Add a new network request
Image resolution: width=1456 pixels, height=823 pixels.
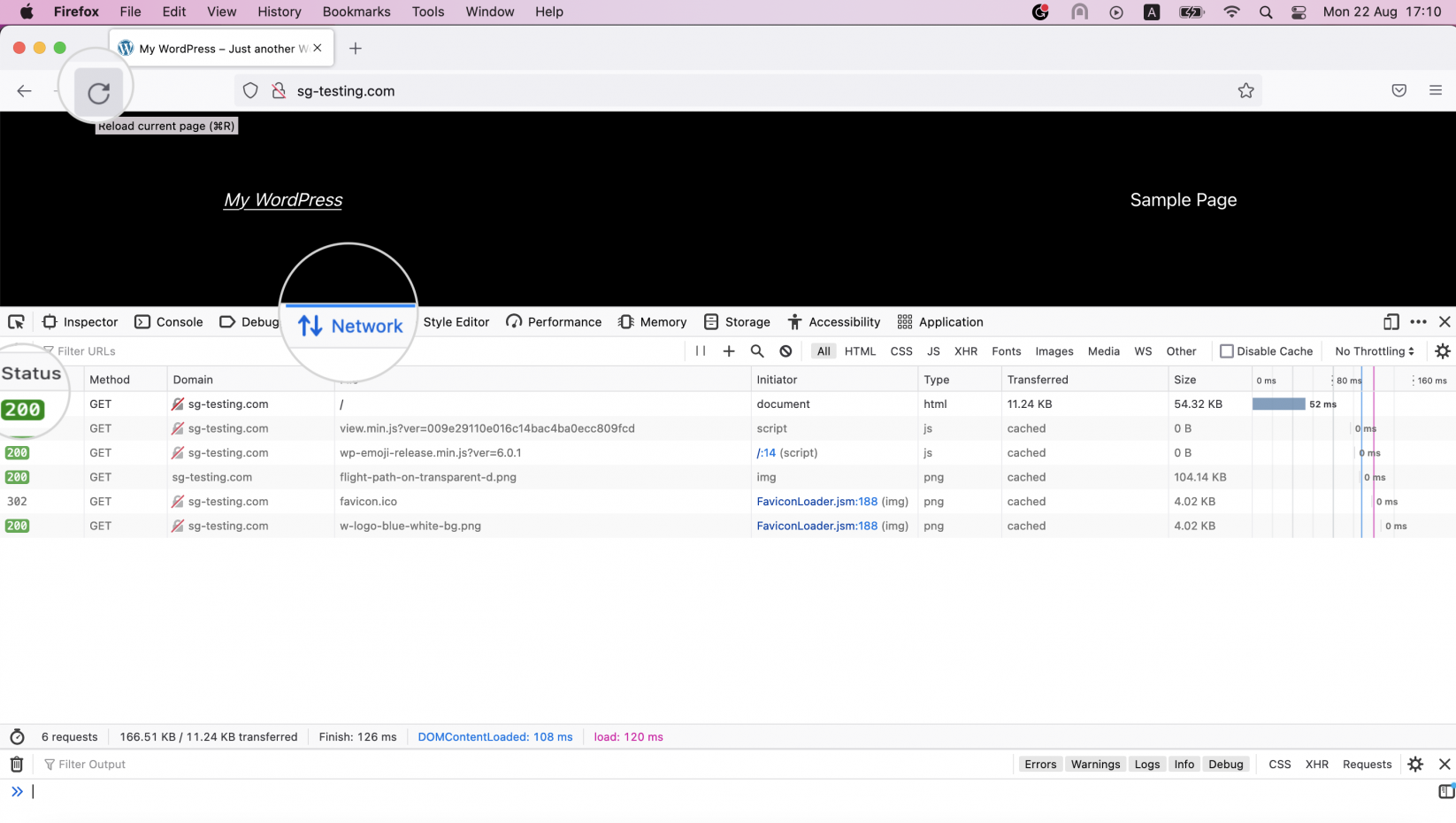(729, 351)
